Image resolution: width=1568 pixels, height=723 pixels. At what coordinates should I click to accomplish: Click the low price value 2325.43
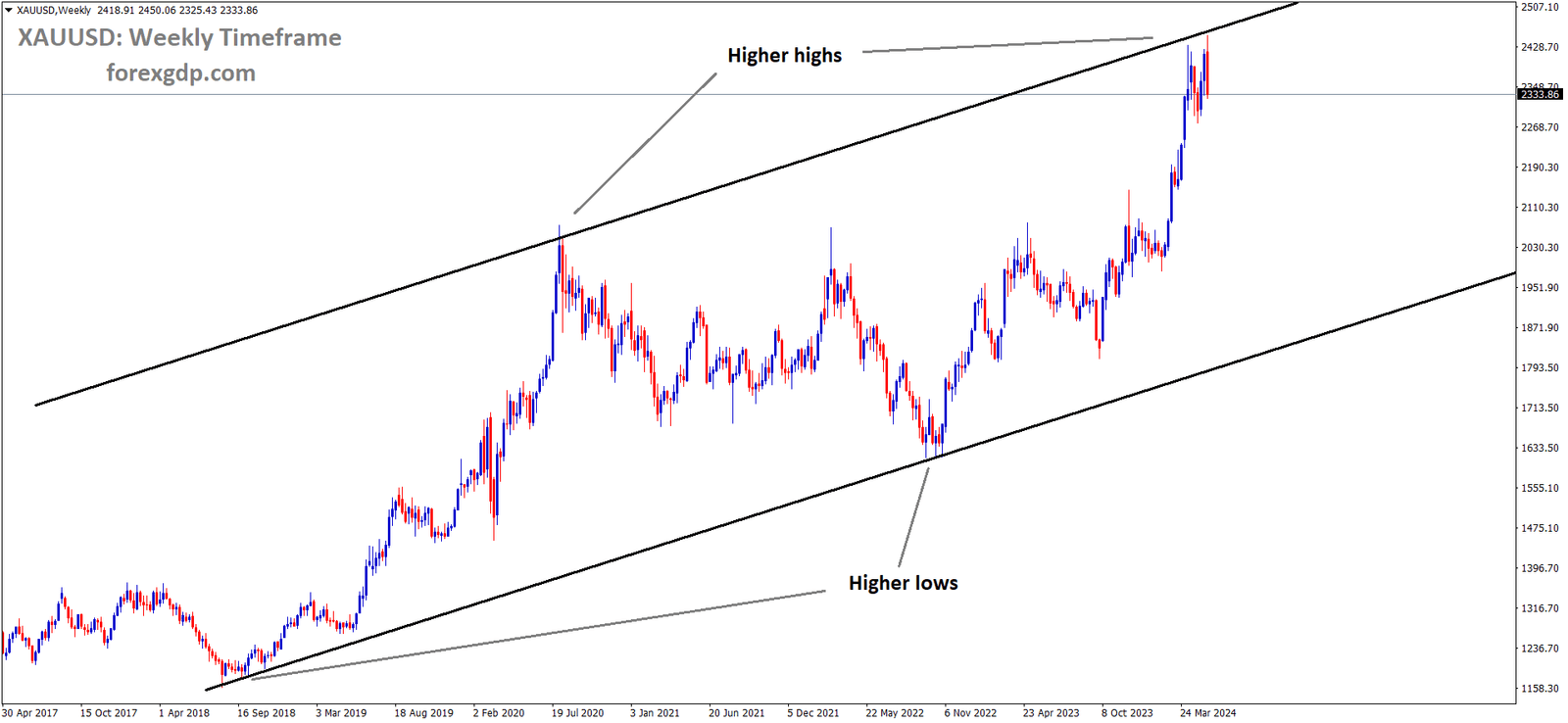click(198, 11)
